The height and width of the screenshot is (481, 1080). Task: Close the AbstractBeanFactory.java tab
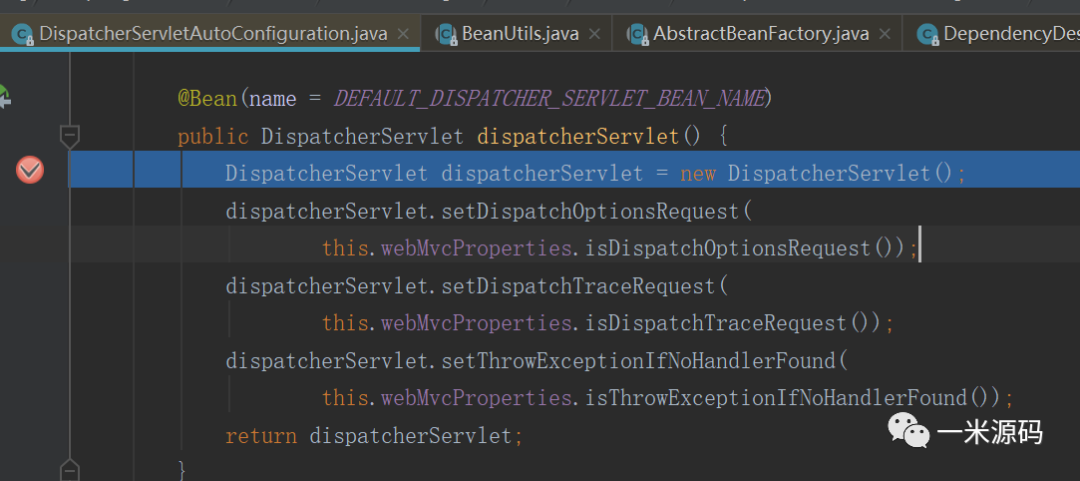pyautogui.click(x=885, y=34)
